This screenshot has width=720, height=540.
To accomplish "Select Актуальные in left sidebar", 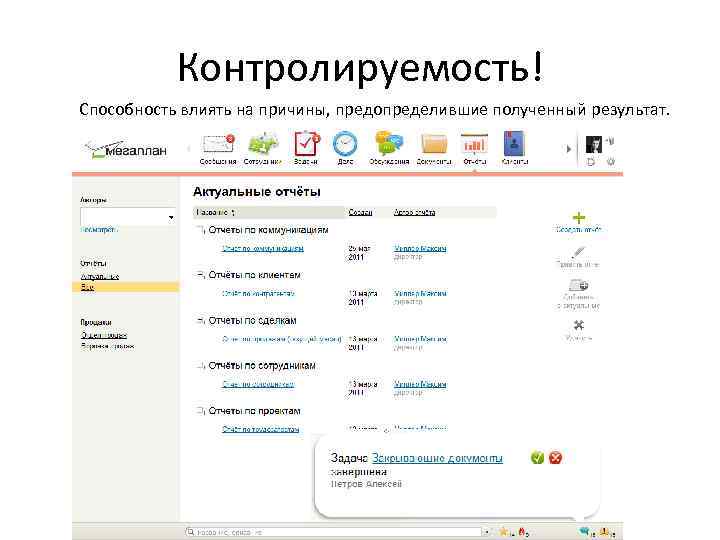I will 100,276.
